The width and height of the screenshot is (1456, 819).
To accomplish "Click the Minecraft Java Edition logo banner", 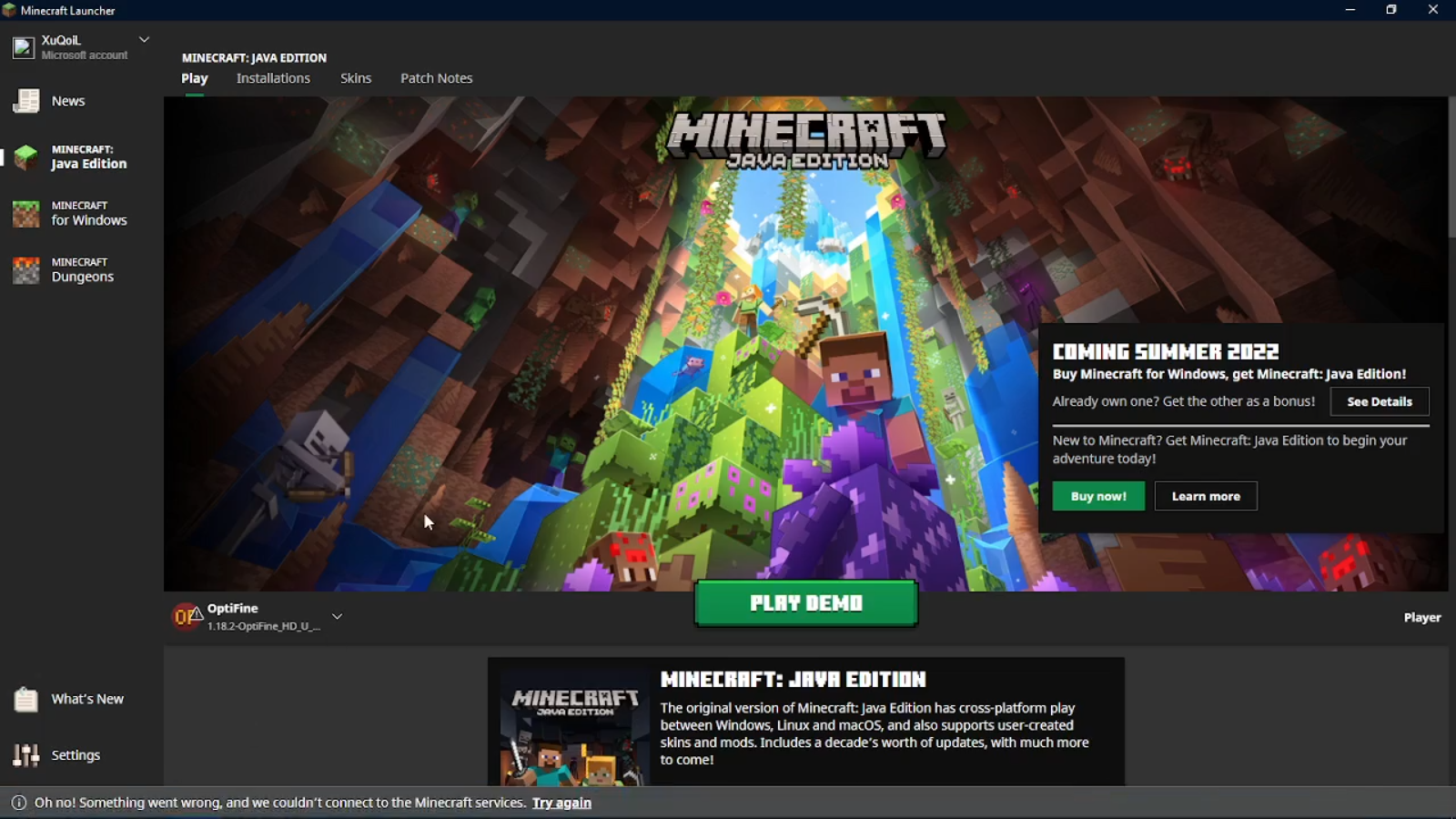I will (806, 139).
